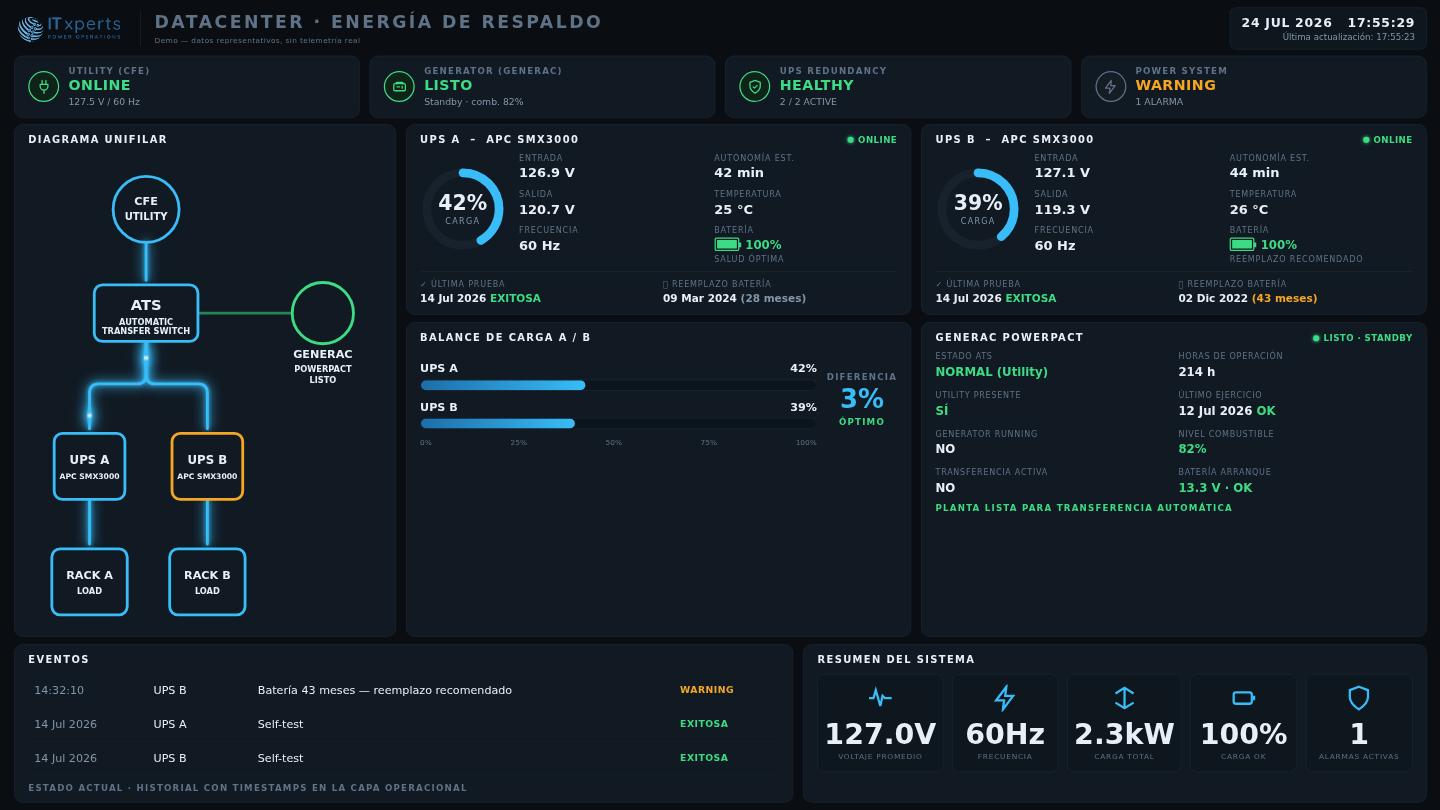
Task: Click the UPS Redundancy shield icon
Action: 755,87
